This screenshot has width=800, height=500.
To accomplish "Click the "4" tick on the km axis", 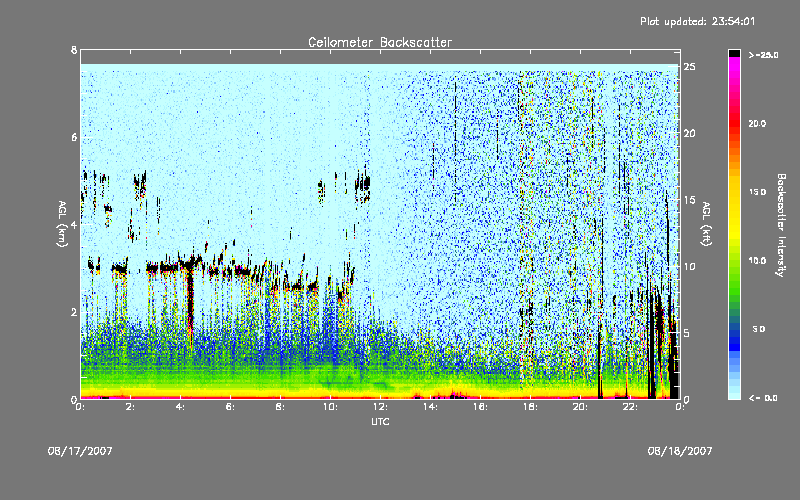I will [74, 225].
